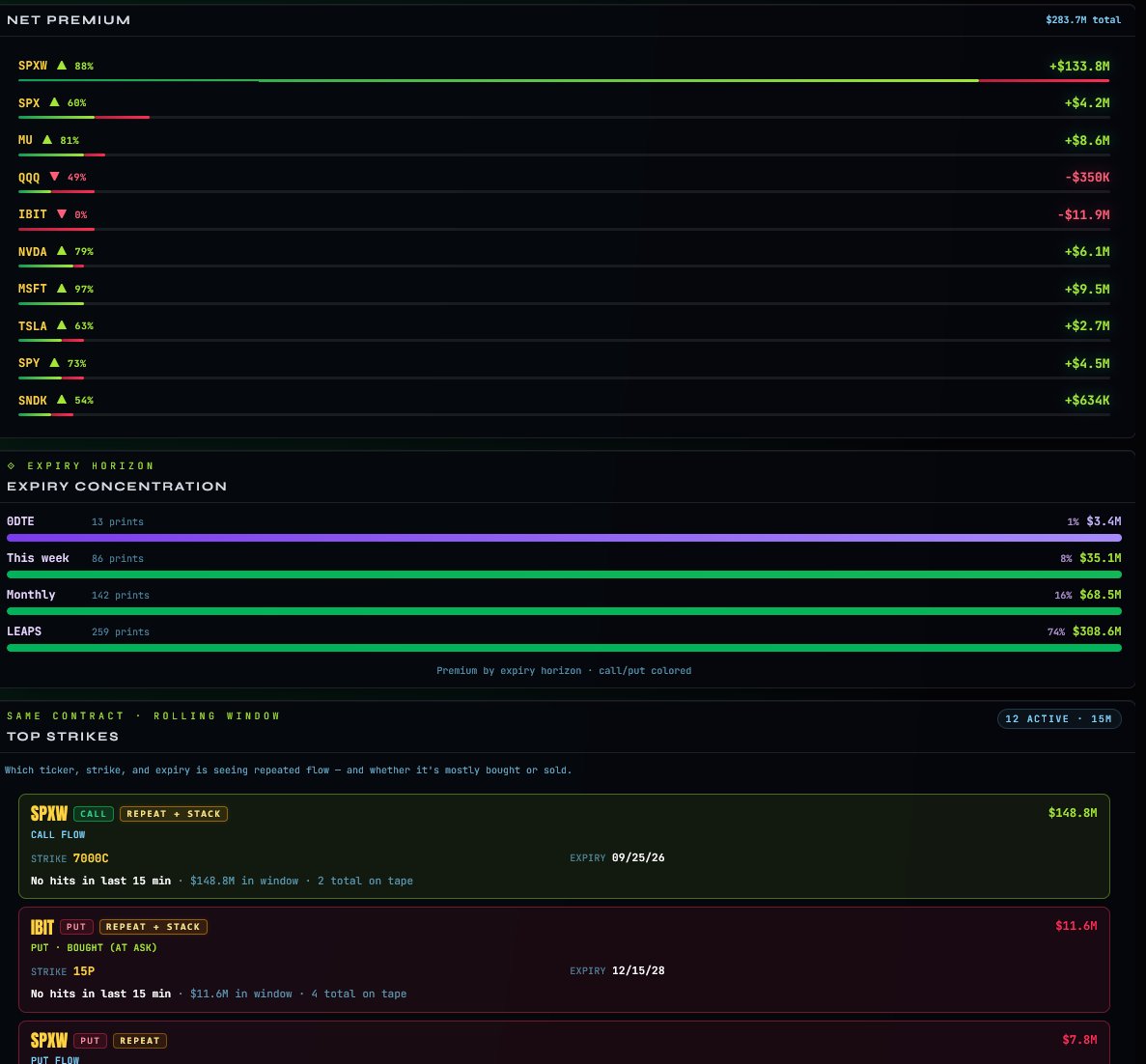This screenshot has height=1064, width=1146.
Task: Select the SPXW ticker in Net Premium
Action: 32,66
